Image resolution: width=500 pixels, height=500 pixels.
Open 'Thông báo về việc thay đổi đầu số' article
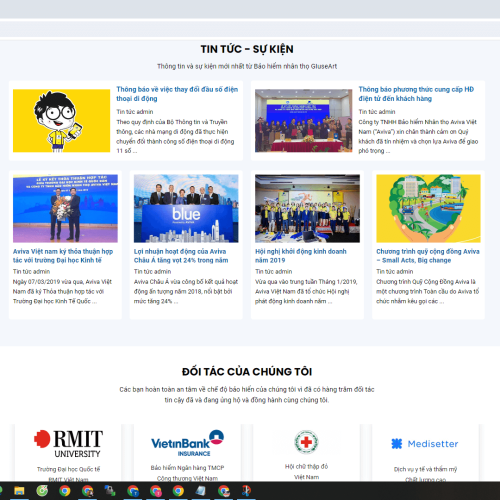coord(177,94)
